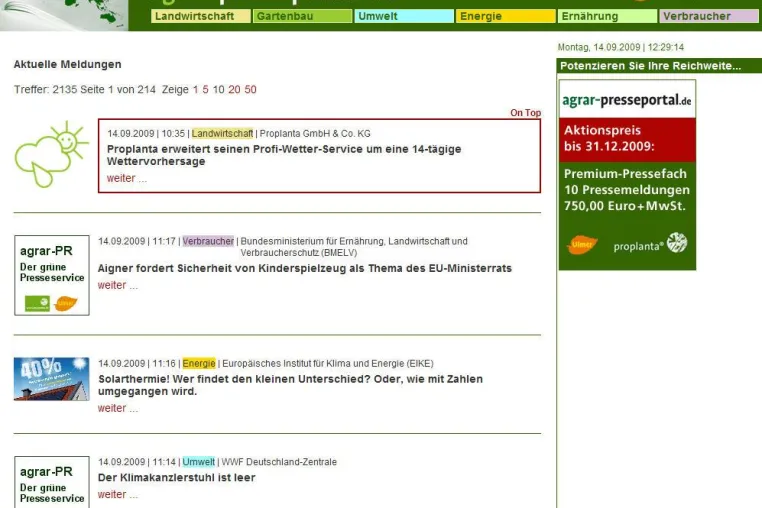Click the Proplanta GmbH & Co. KG source text
The height and width of the screenshot is (508, 762).
coord(315,133)
